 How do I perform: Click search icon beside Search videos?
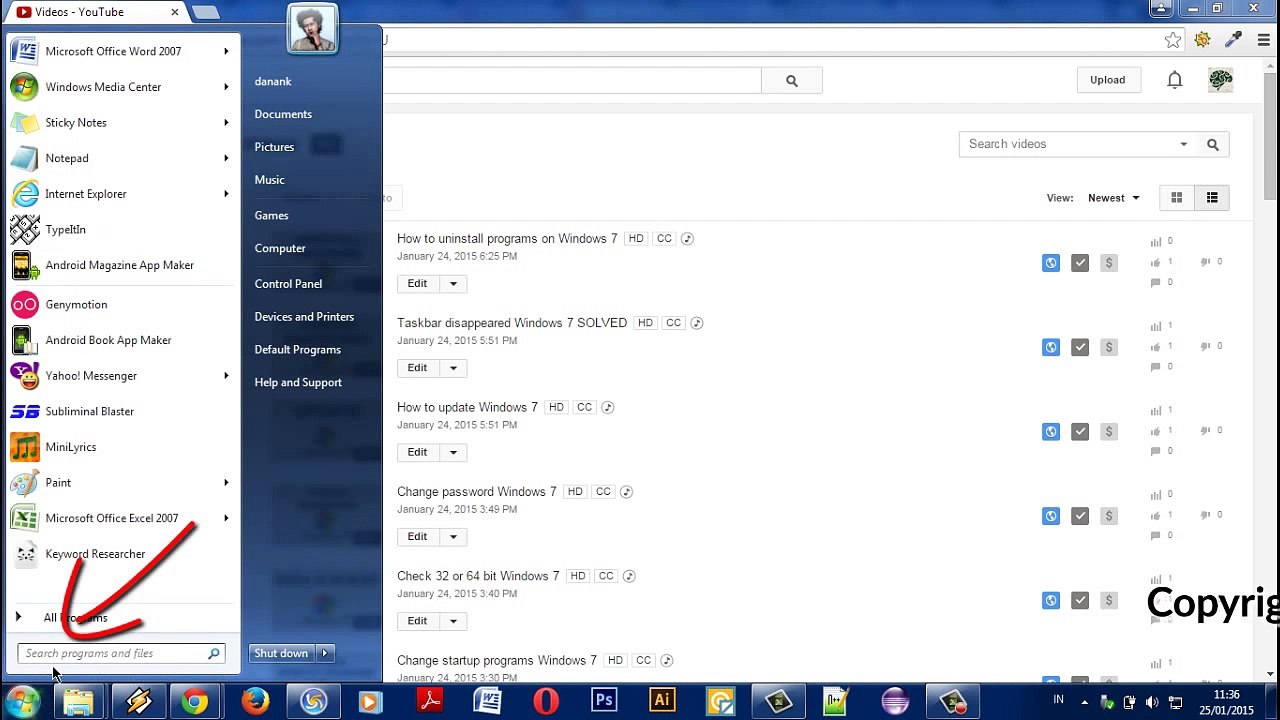coord(1213,144)
